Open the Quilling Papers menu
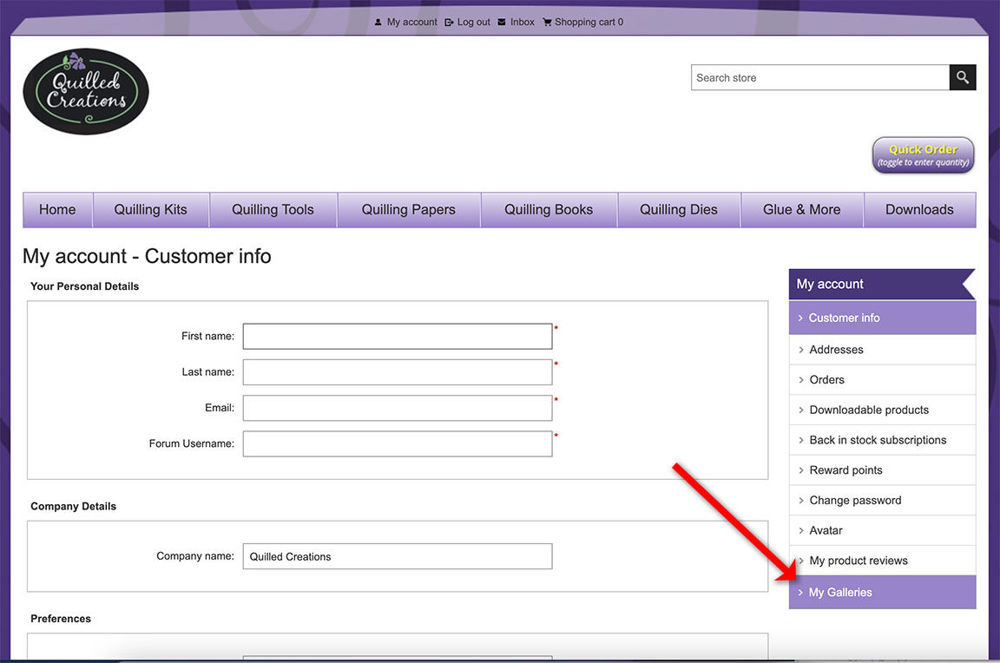This screenshot has height=663, width=1000. coord(409,210)
